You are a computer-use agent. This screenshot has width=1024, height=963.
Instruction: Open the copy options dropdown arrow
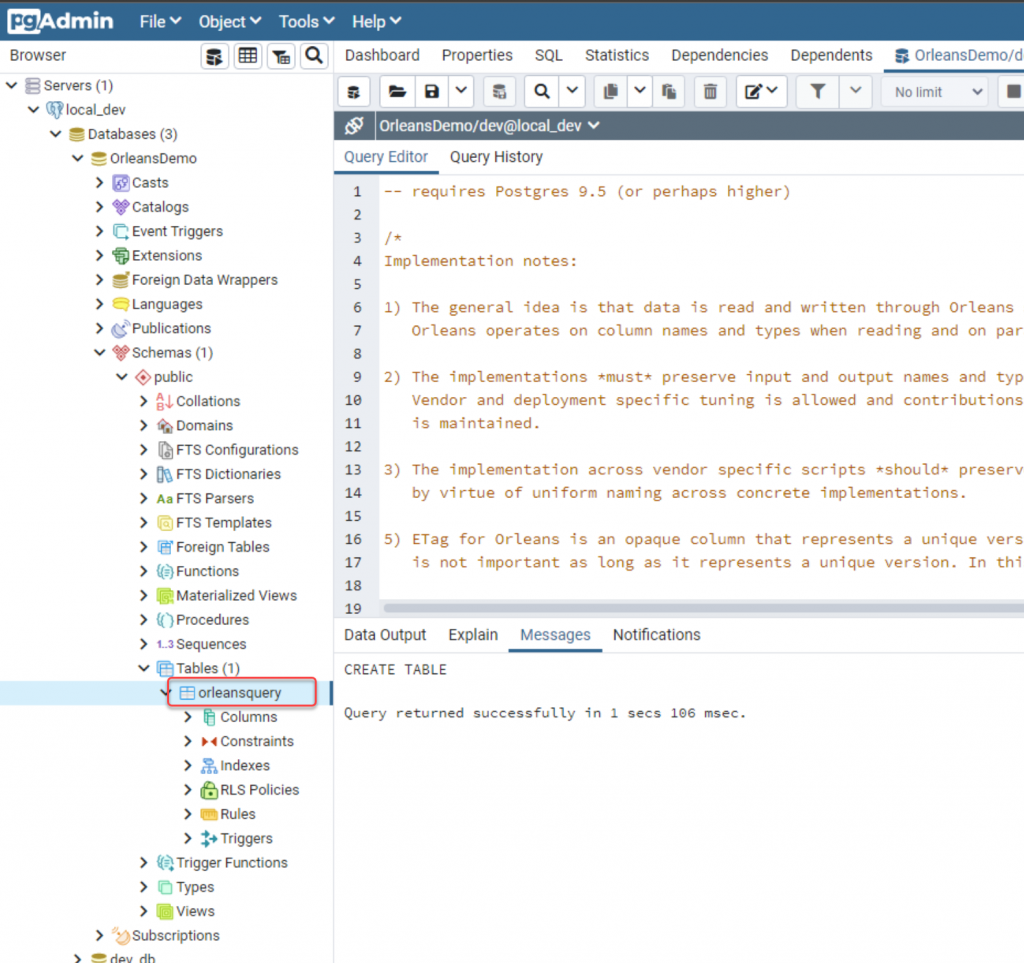(640, 92)
